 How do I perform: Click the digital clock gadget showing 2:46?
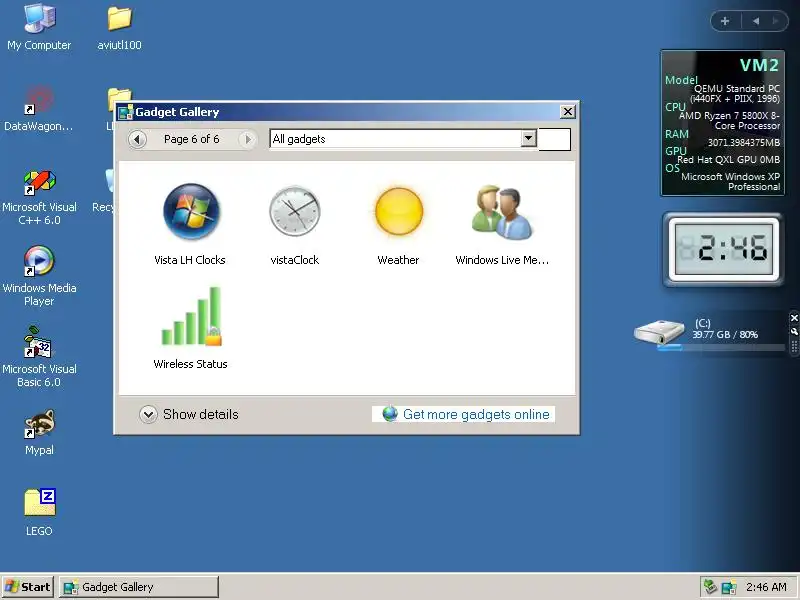pyautogui.click(x=723, y=249)
